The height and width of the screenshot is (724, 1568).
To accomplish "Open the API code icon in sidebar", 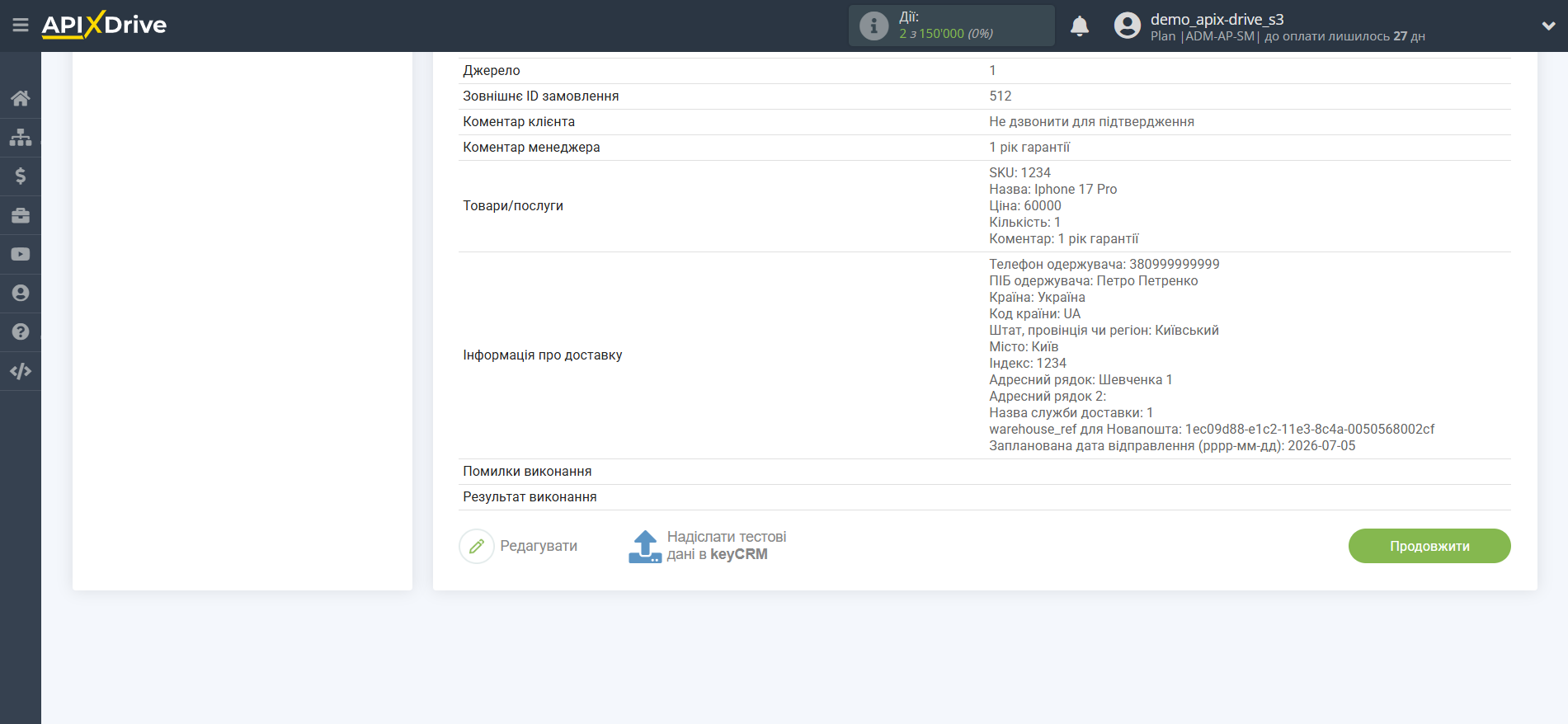I will pos(21,371).
